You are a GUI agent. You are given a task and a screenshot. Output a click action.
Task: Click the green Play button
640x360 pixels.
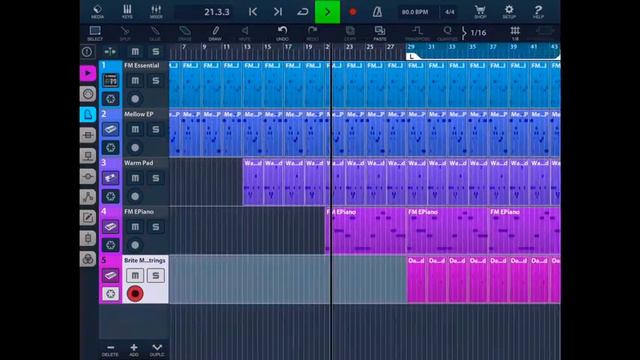tap(327, 12)
